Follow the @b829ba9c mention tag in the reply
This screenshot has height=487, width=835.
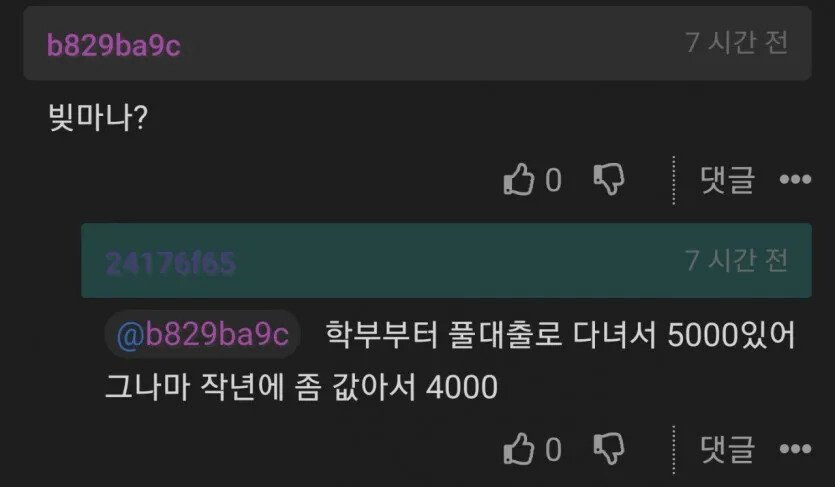tap(203, 334)
